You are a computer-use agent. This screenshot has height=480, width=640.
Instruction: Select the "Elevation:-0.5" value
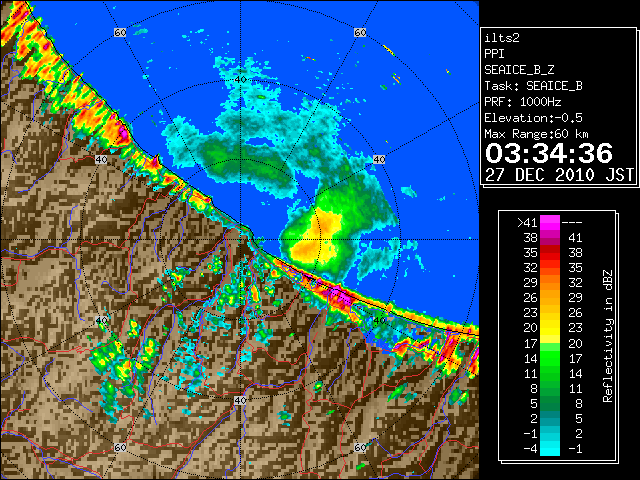533,118
